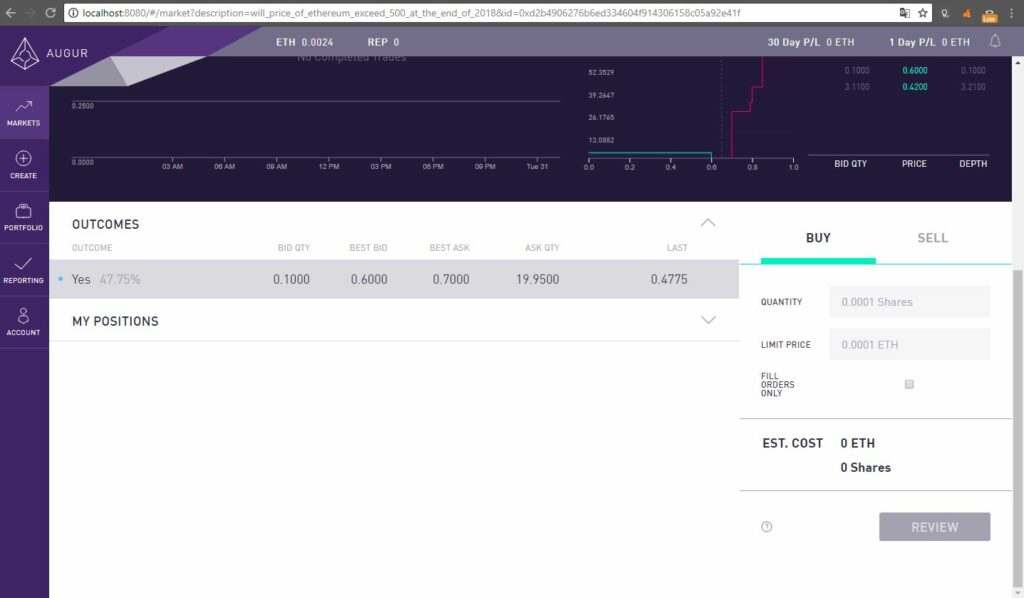The image size is (1024, 598).
Task: Switch to the Sell tab
Action: 932,238
